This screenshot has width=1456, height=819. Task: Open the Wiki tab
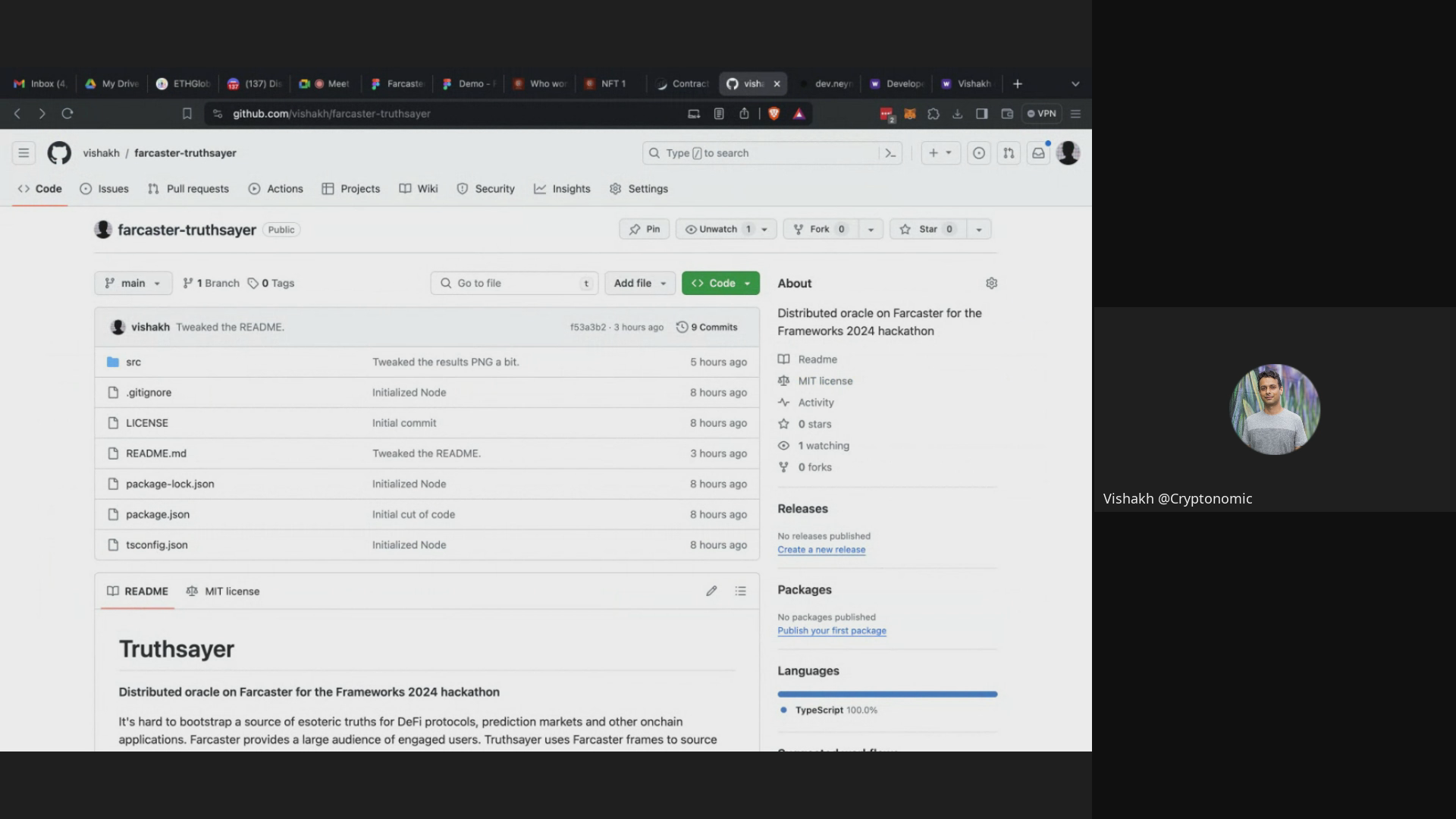point(419,189)
